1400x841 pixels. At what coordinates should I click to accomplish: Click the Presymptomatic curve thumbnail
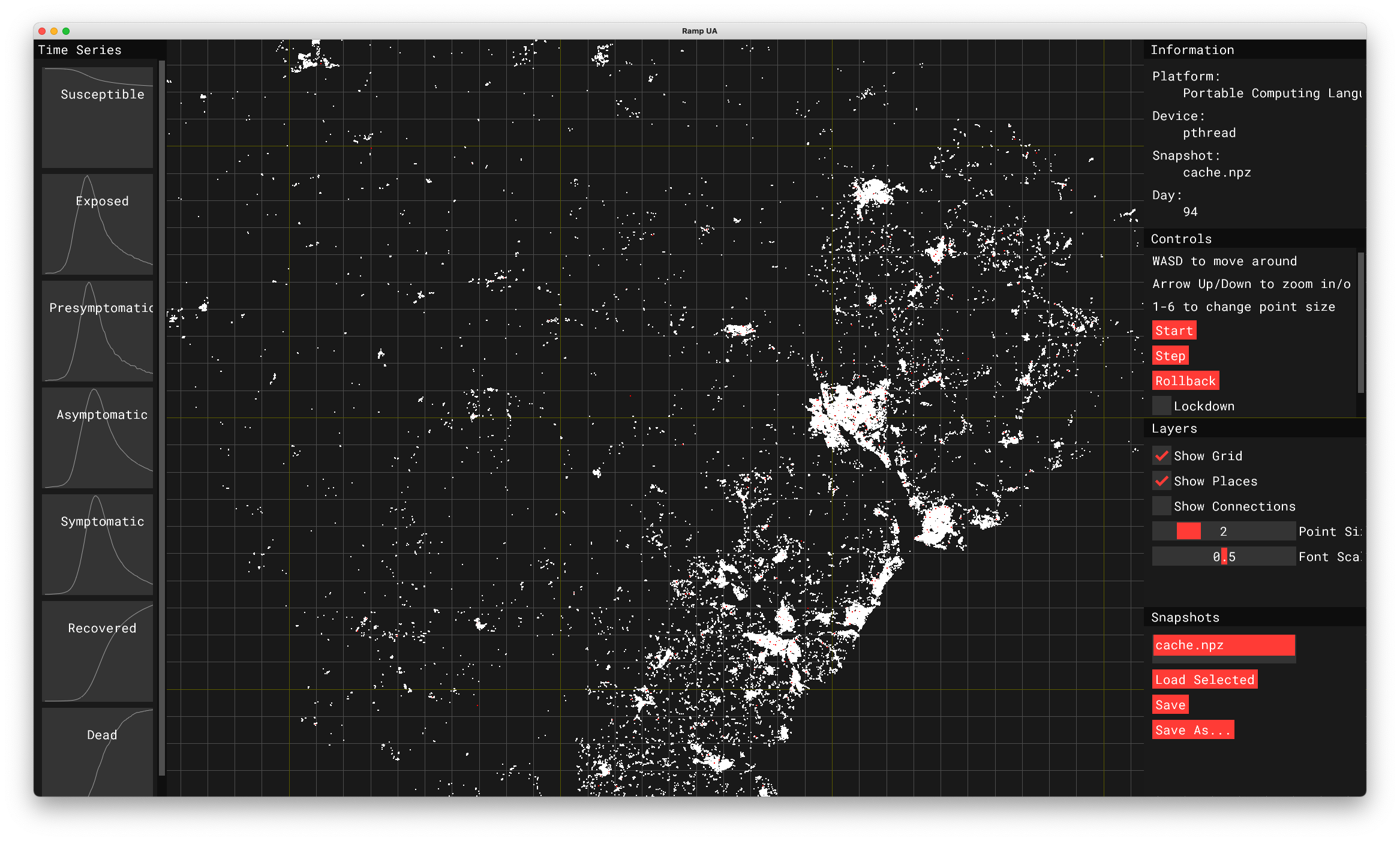97,331
